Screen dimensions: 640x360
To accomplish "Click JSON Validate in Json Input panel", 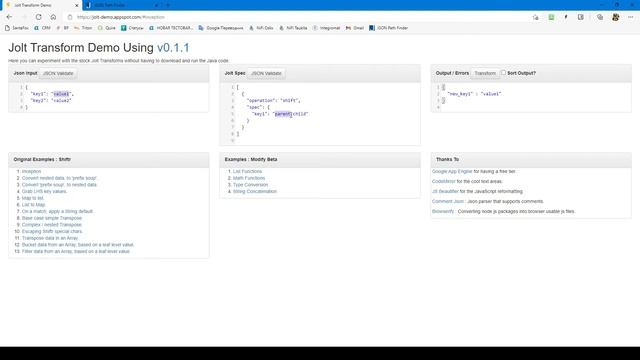I will [58, 73].
